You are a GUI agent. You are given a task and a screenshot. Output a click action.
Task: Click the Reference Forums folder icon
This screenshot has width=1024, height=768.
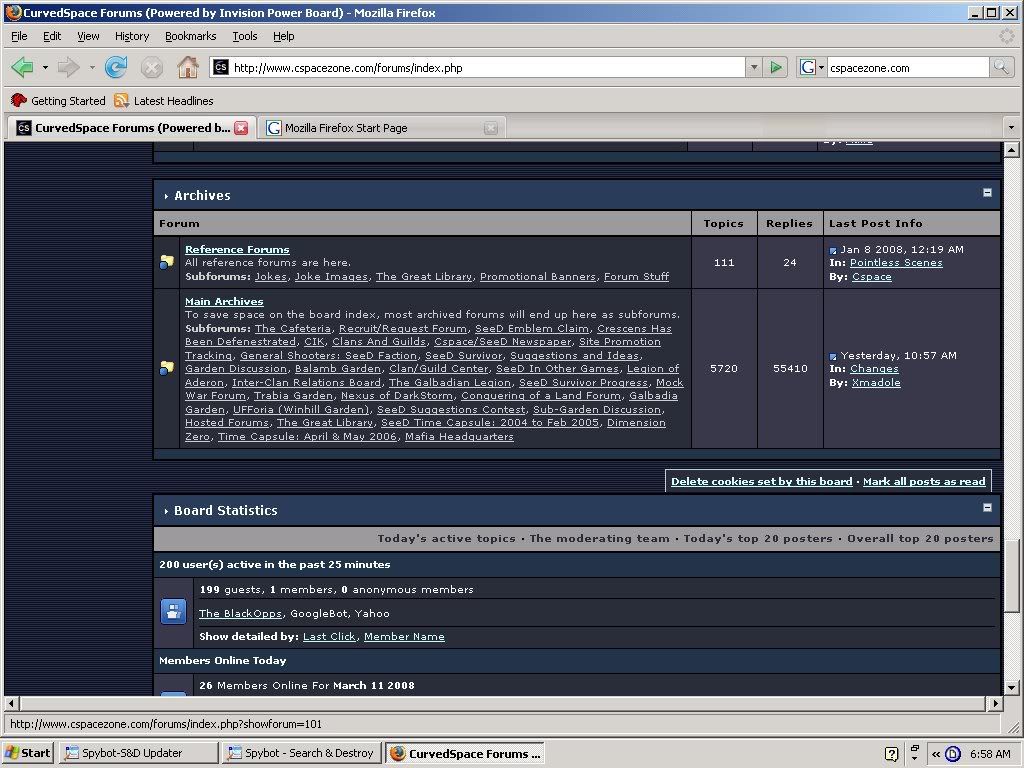tap(167, 263)
